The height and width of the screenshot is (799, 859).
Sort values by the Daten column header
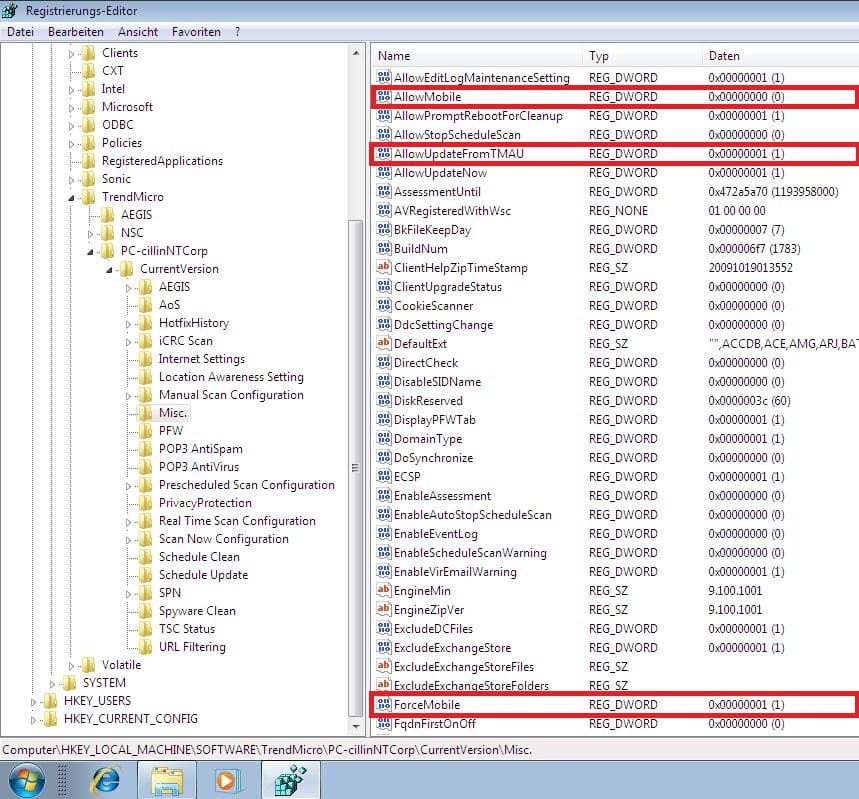(781, 56)
